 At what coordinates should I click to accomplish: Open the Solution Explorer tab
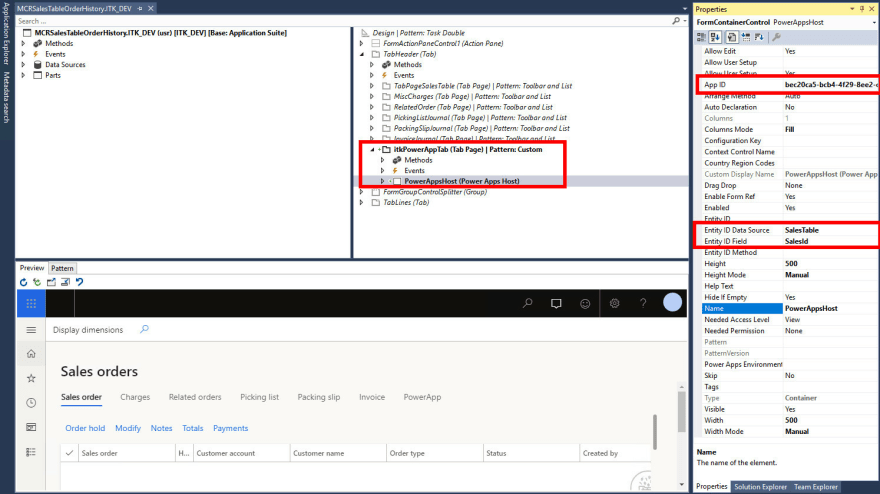pos(760,487)
